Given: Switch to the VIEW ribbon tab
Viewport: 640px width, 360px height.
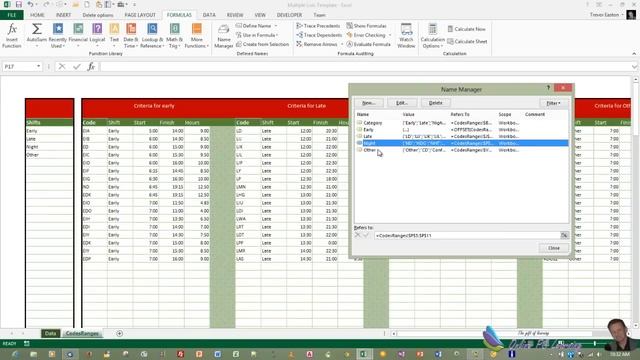Looking at the screenshot, I should [260, 15].
